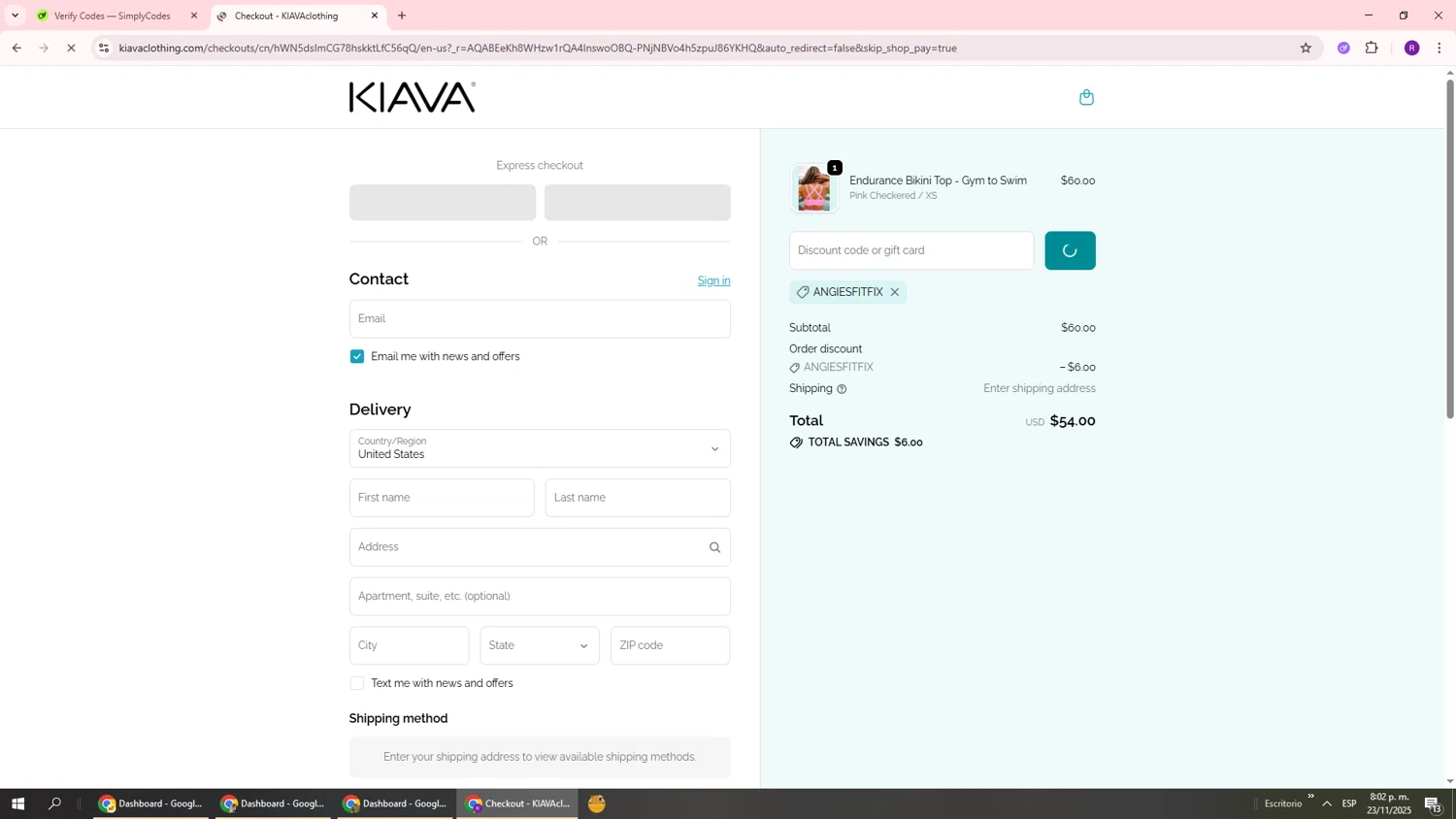Focus the Apartment, suite field
The height and width of the screenshot is (819, 1456).
pos(540,597)
